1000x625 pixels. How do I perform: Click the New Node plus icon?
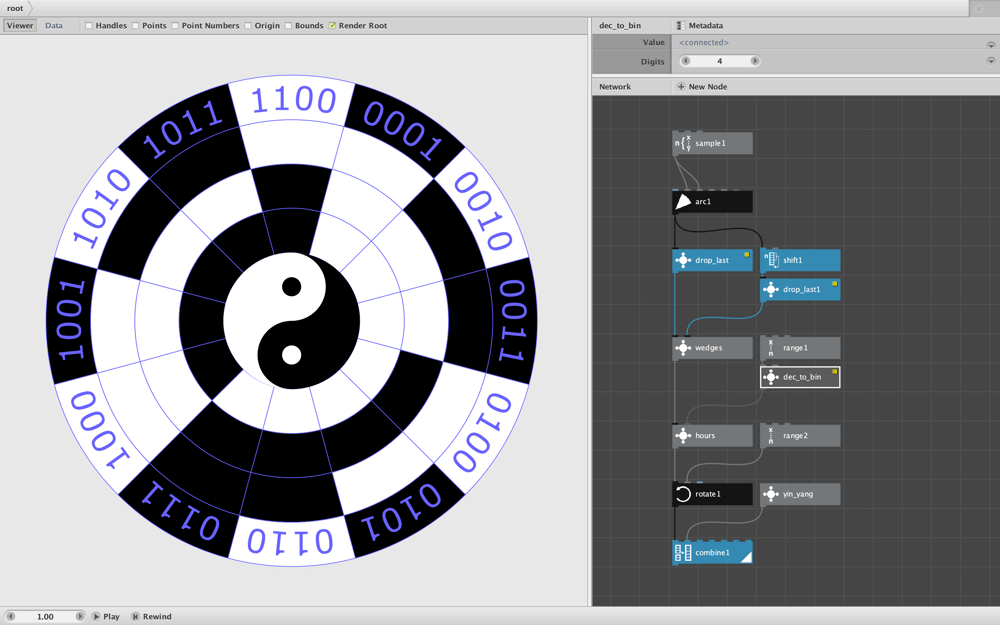pos(681,87)
